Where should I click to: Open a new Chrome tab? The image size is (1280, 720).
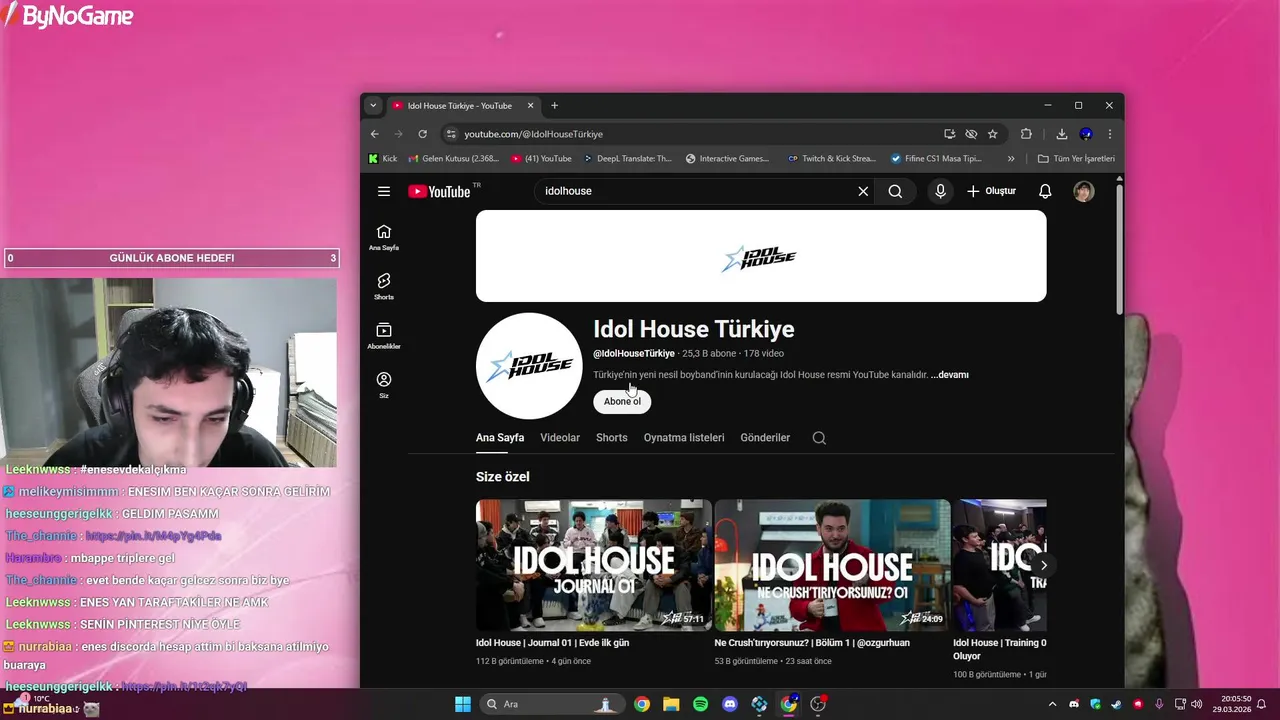pyautogui.click(x=555, y=105)
